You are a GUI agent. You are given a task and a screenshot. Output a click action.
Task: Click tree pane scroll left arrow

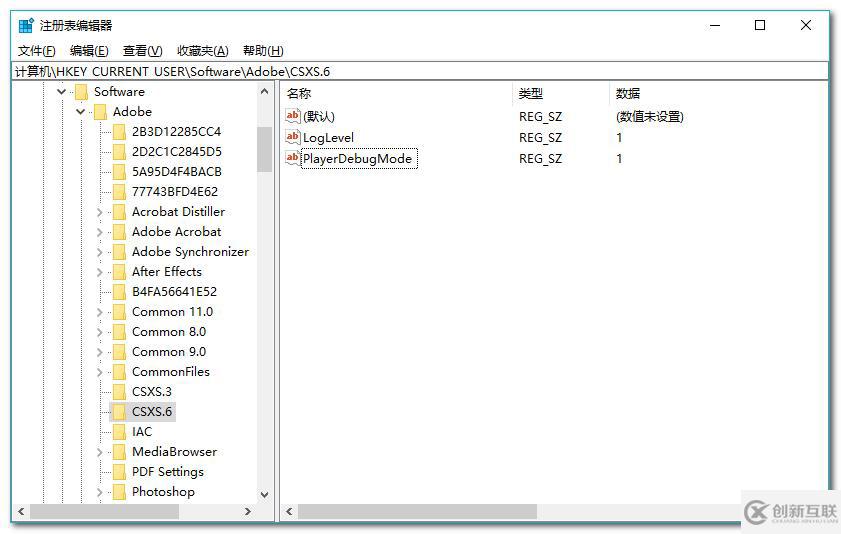click(21, 512)
